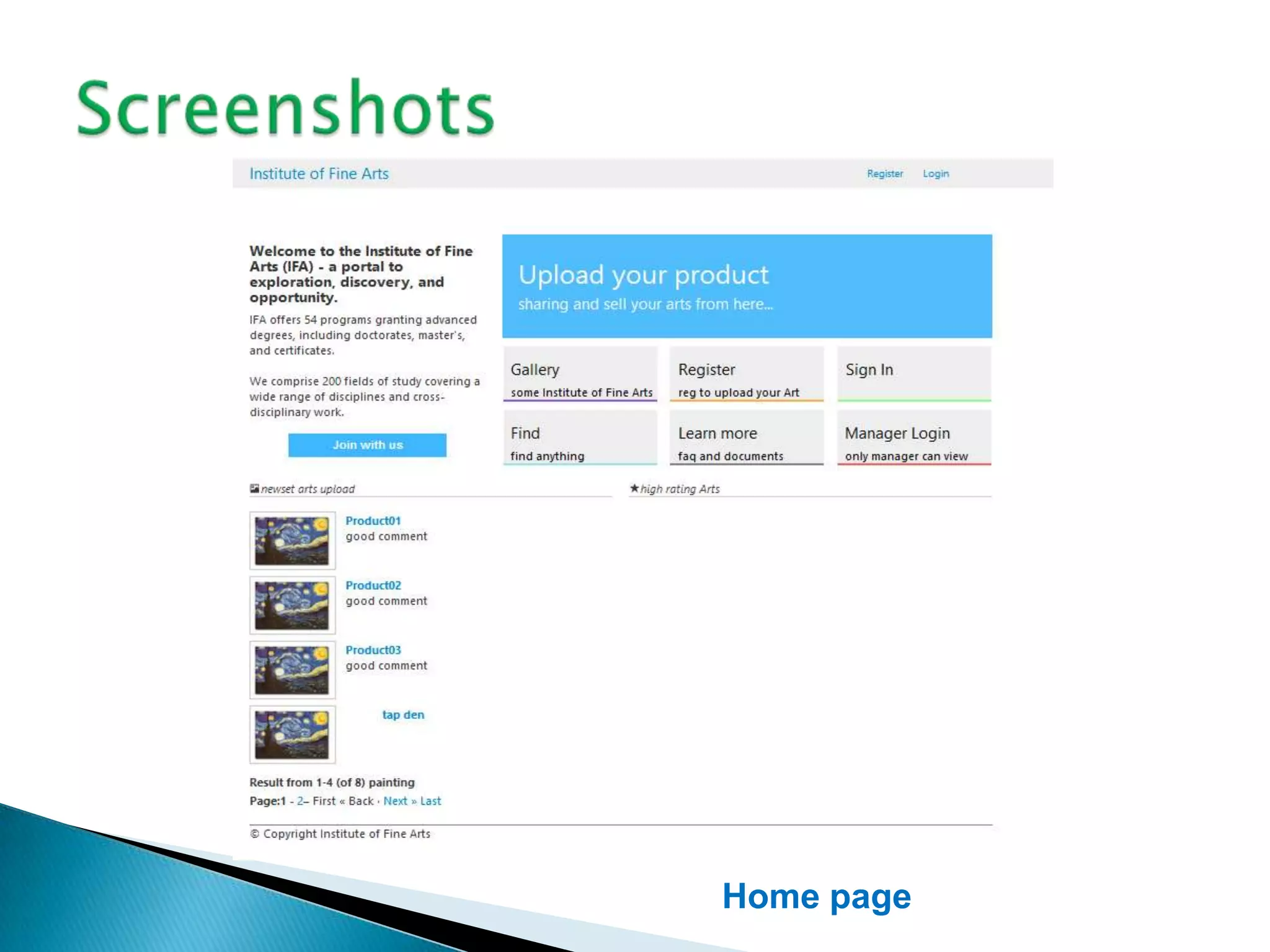Go to page 2 in pagination

300,801
